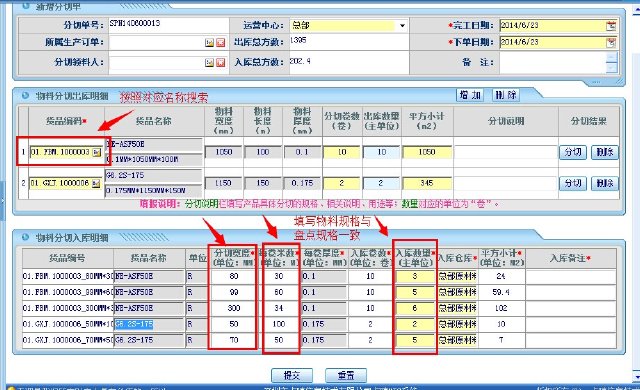This screenshot has height=390, width=640.
Task: Collapse the 物料分切出库明细 panel header icon
Action: 25,95
